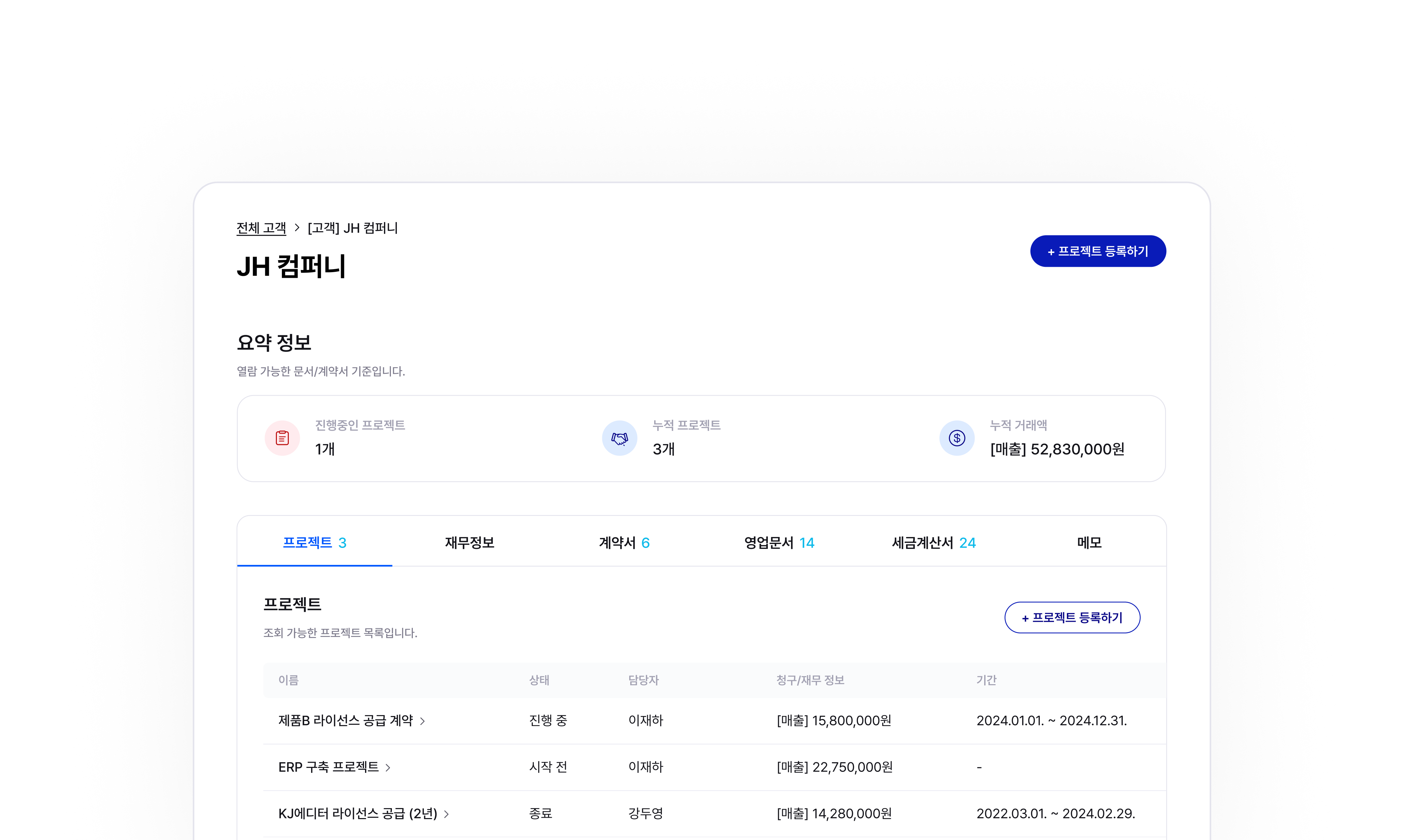The width and height of the screenshot is (1404, 840).
Task: Click the [매출] 52,830,000원 total value
Action: [1057, 450]
